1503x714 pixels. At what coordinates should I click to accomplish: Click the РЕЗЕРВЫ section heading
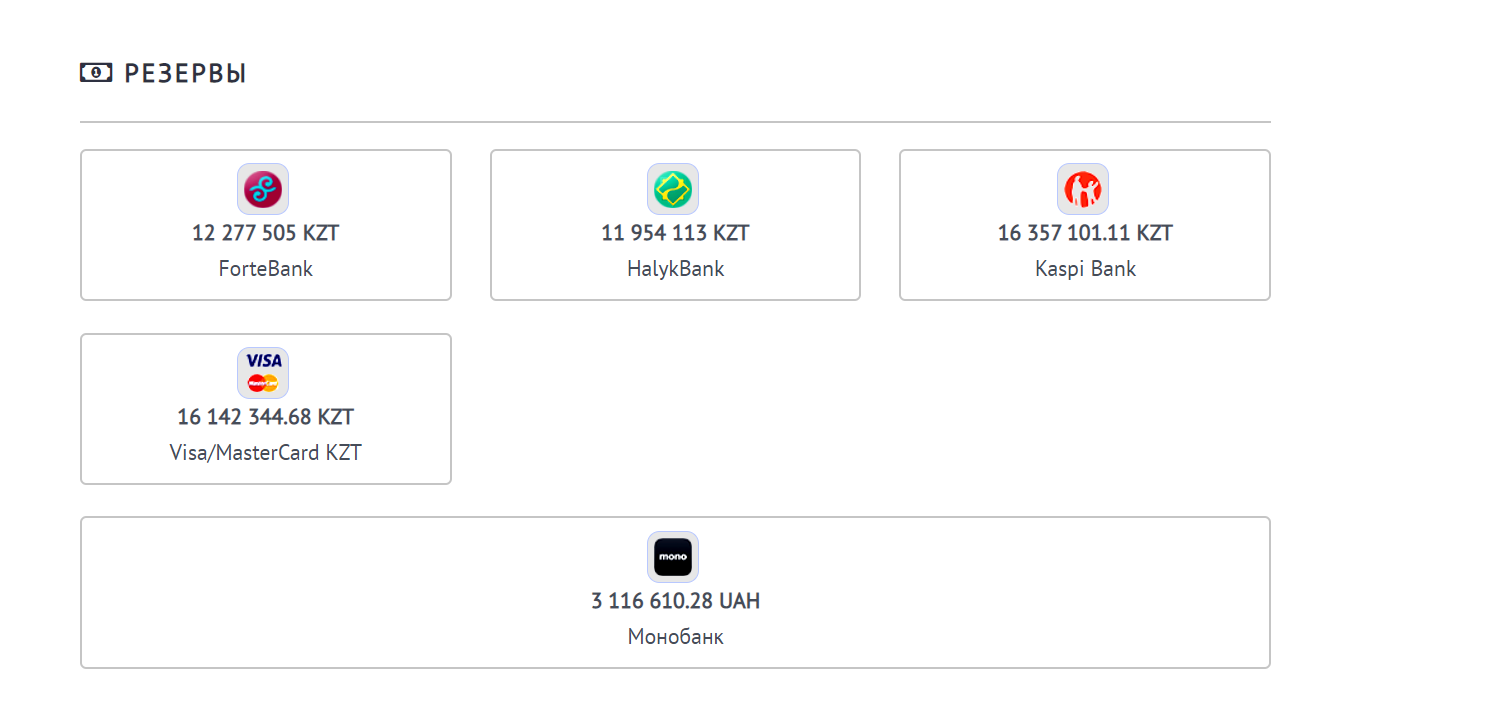tap(186, 73)
